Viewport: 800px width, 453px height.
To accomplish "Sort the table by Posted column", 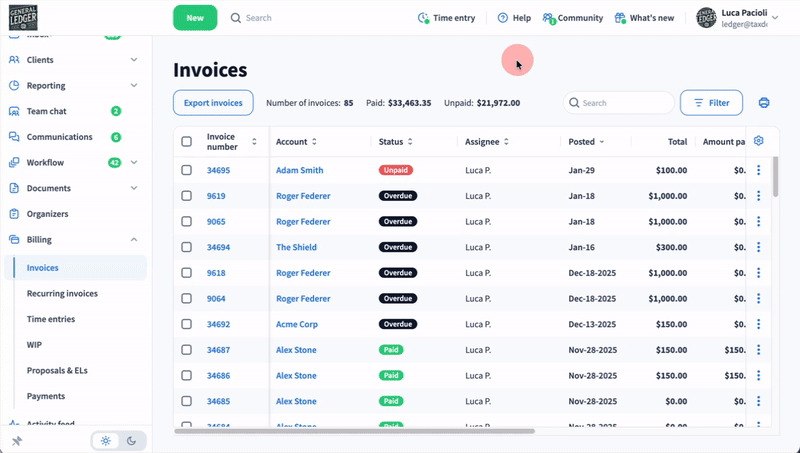I will [x=585, y=142].
